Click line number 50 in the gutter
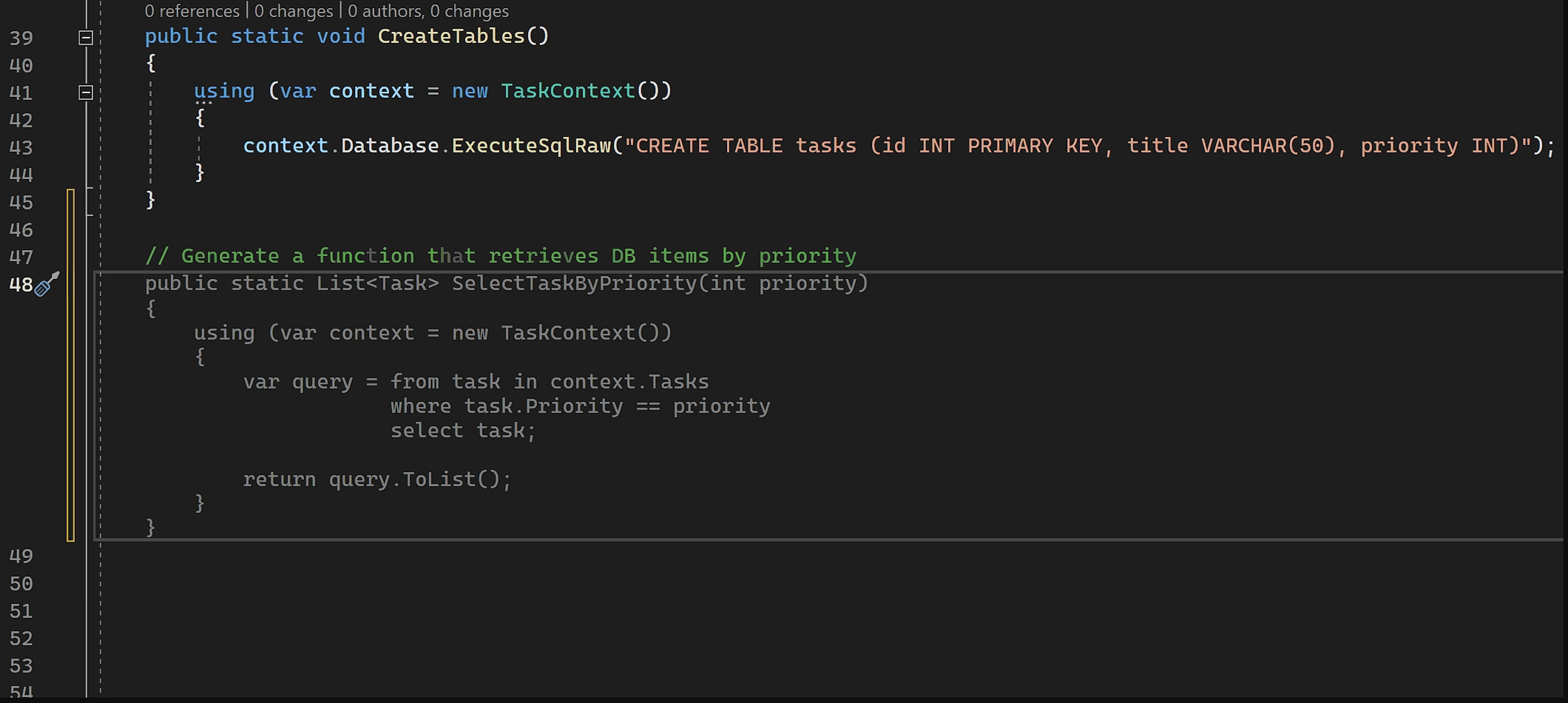Screen dimensions: 1568x703 tap(21, 584)
